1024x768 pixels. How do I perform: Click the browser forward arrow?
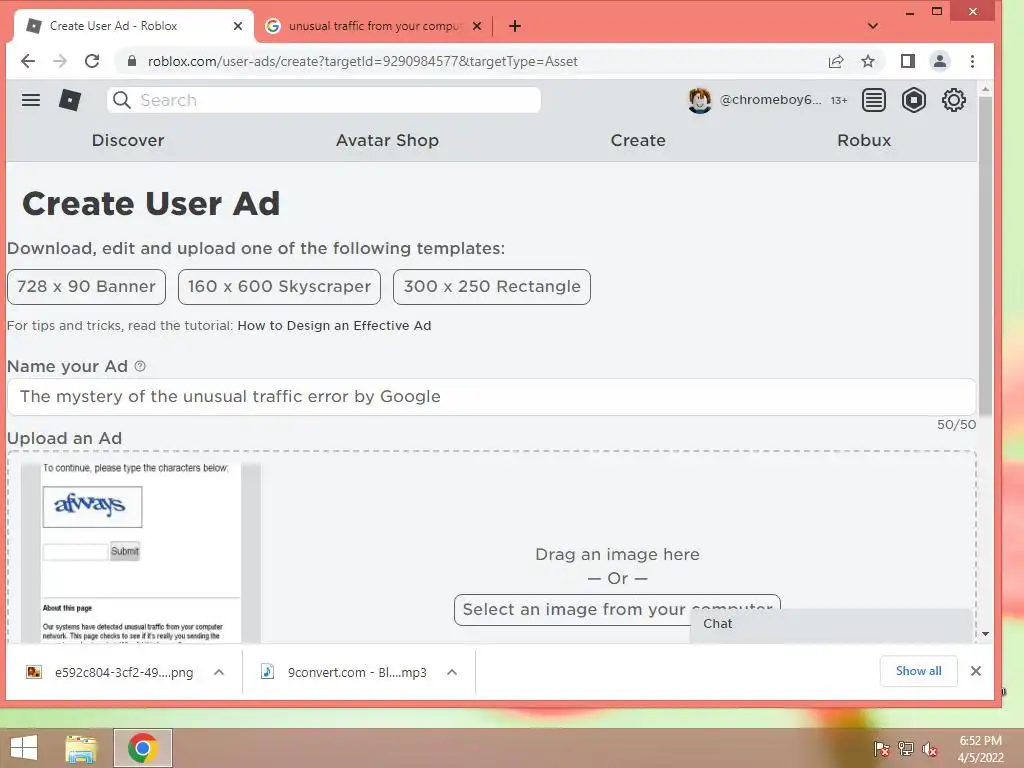point(59,61)
